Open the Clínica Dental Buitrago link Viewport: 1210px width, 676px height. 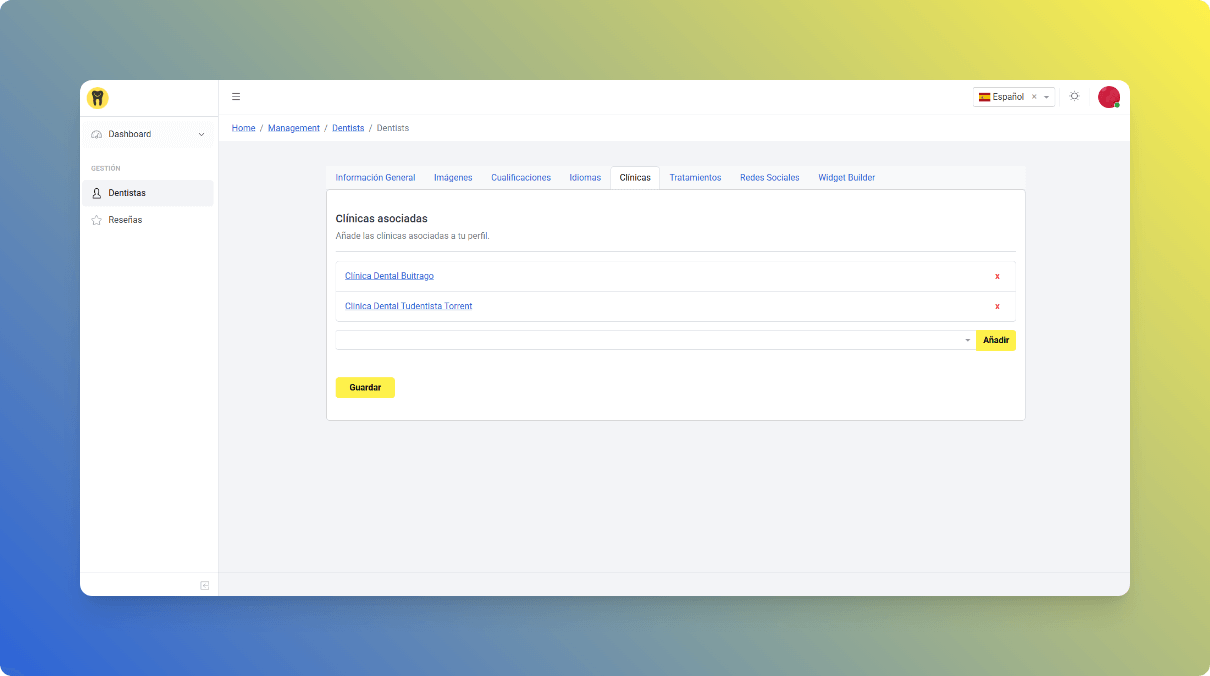(x=389, y=276)
